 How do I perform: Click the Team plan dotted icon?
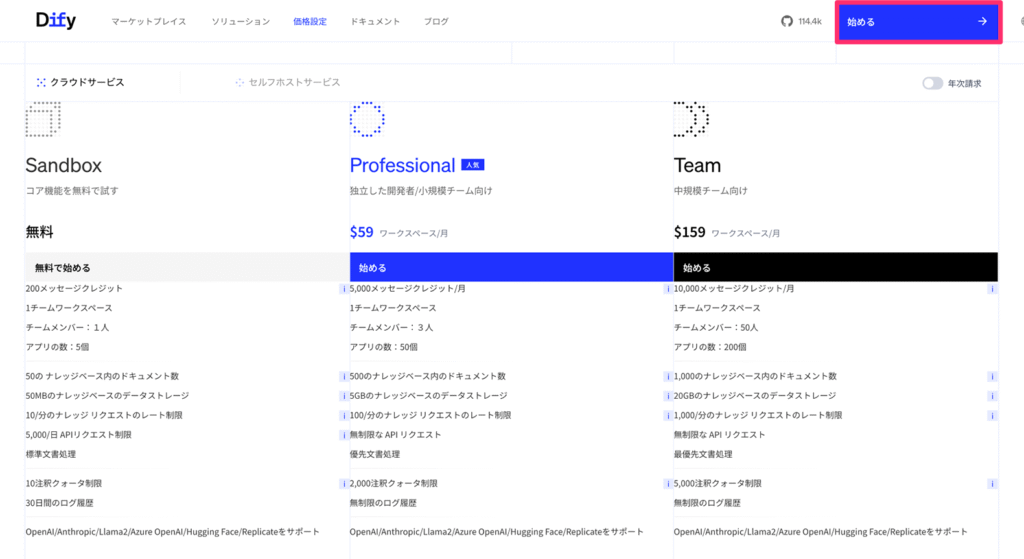(x=691, y=120)
